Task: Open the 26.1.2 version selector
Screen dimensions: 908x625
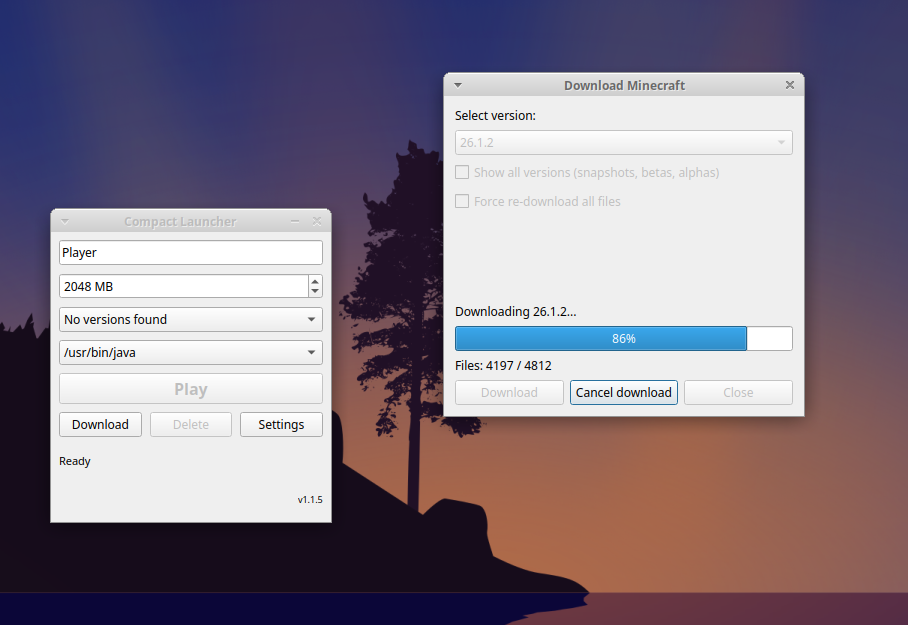Action: click(x=624, y=142)
